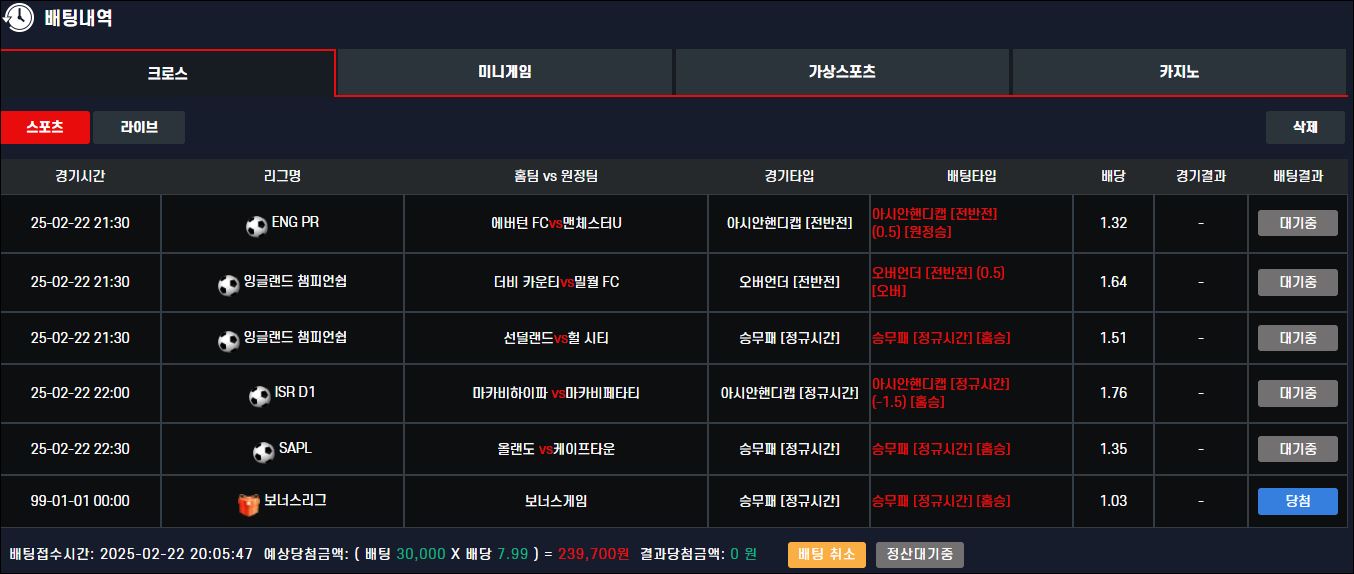Open the 카지노 tab
This screenshot has width=1354, height=574.
[x=1180, y=72]
